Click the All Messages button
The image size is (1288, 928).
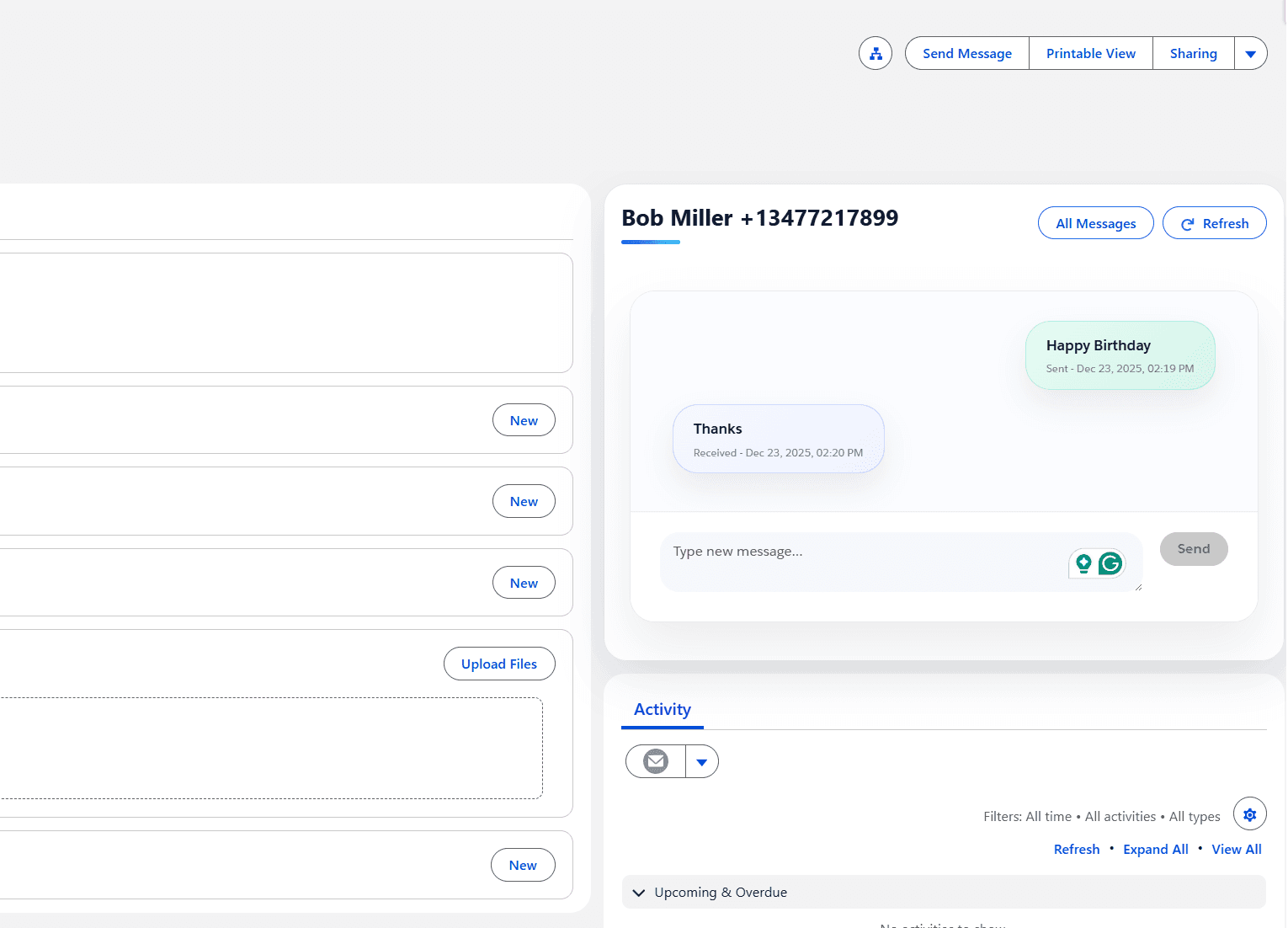point(1095,223)
